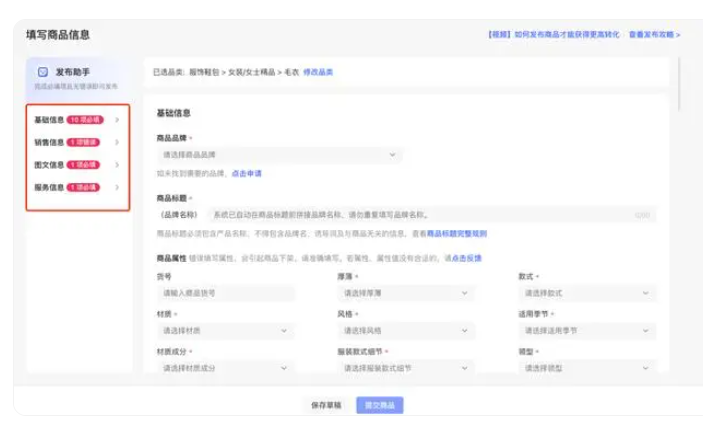This screenshot has height=425, width=703.
Task: Click the 发布助手 assistant icon
Action: click(42, 72)
